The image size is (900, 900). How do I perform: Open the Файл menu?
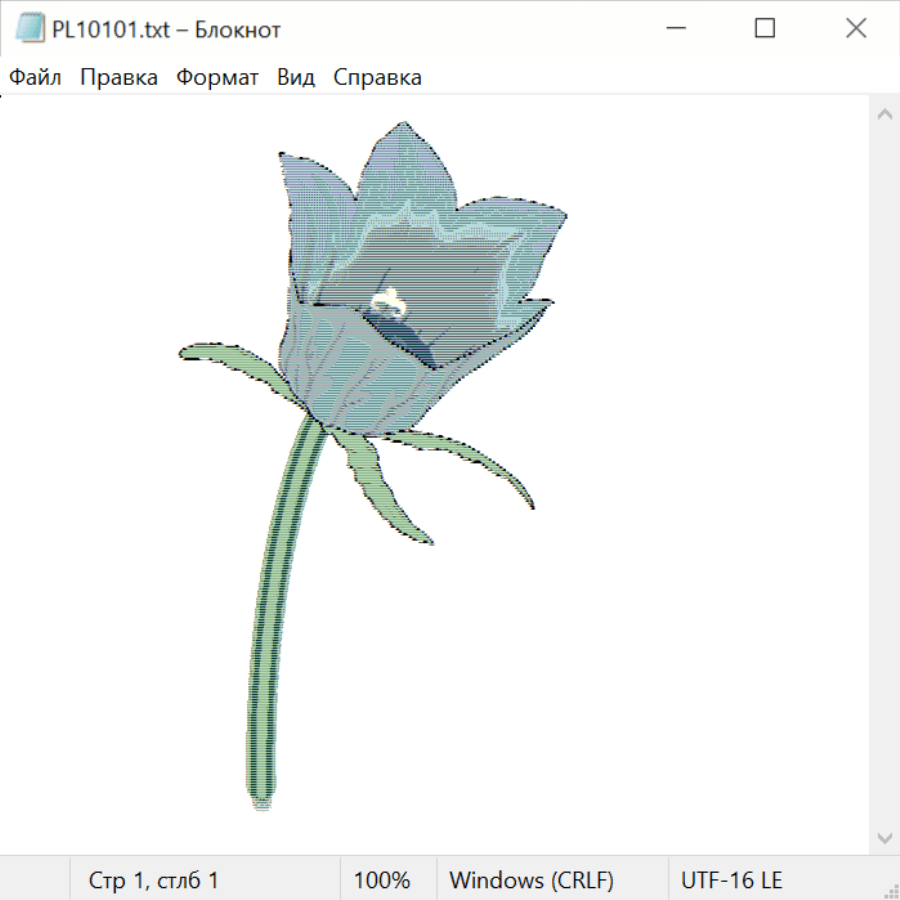pyautogui.click(x=36, y=78)
